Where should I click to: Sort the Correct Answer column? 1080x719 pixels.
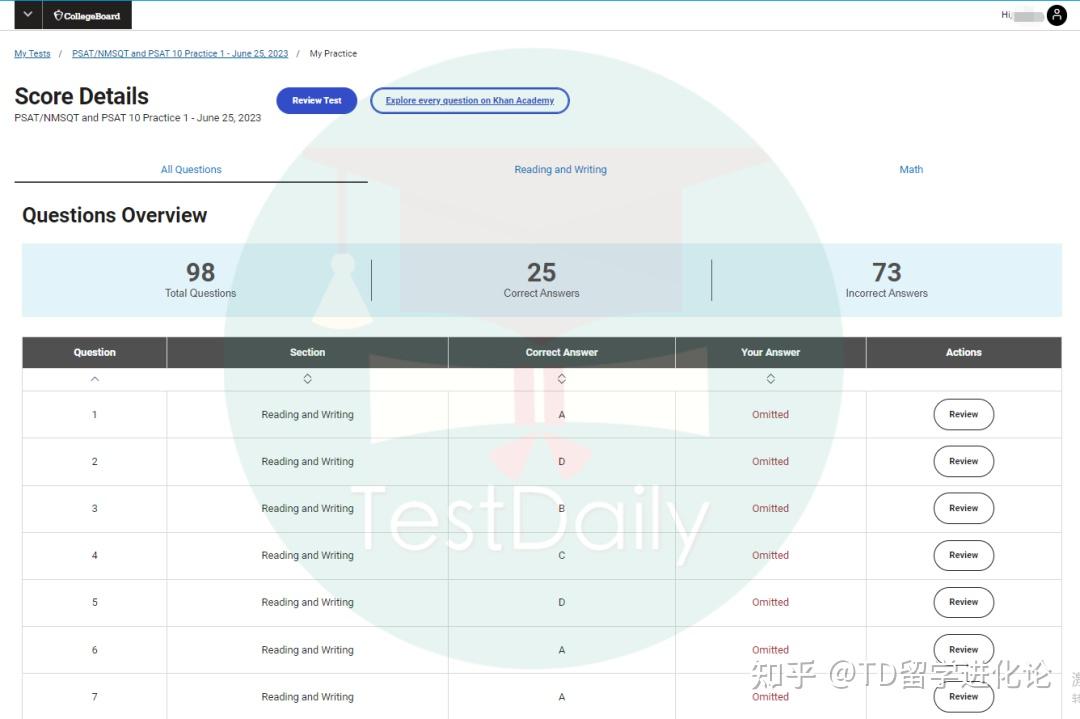coord(561,379)
